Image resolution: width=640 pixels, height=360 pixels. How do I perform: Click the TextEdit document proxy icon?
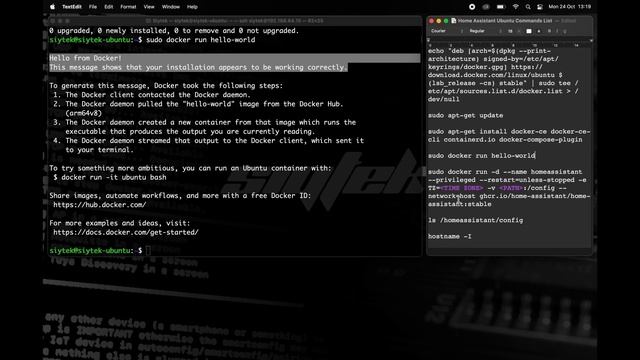tap(453, 21)
